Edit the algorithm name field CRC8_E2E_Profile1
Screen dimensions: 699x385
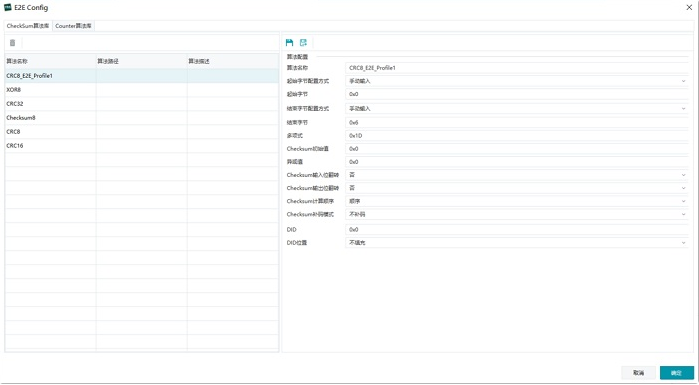[517, 68]
